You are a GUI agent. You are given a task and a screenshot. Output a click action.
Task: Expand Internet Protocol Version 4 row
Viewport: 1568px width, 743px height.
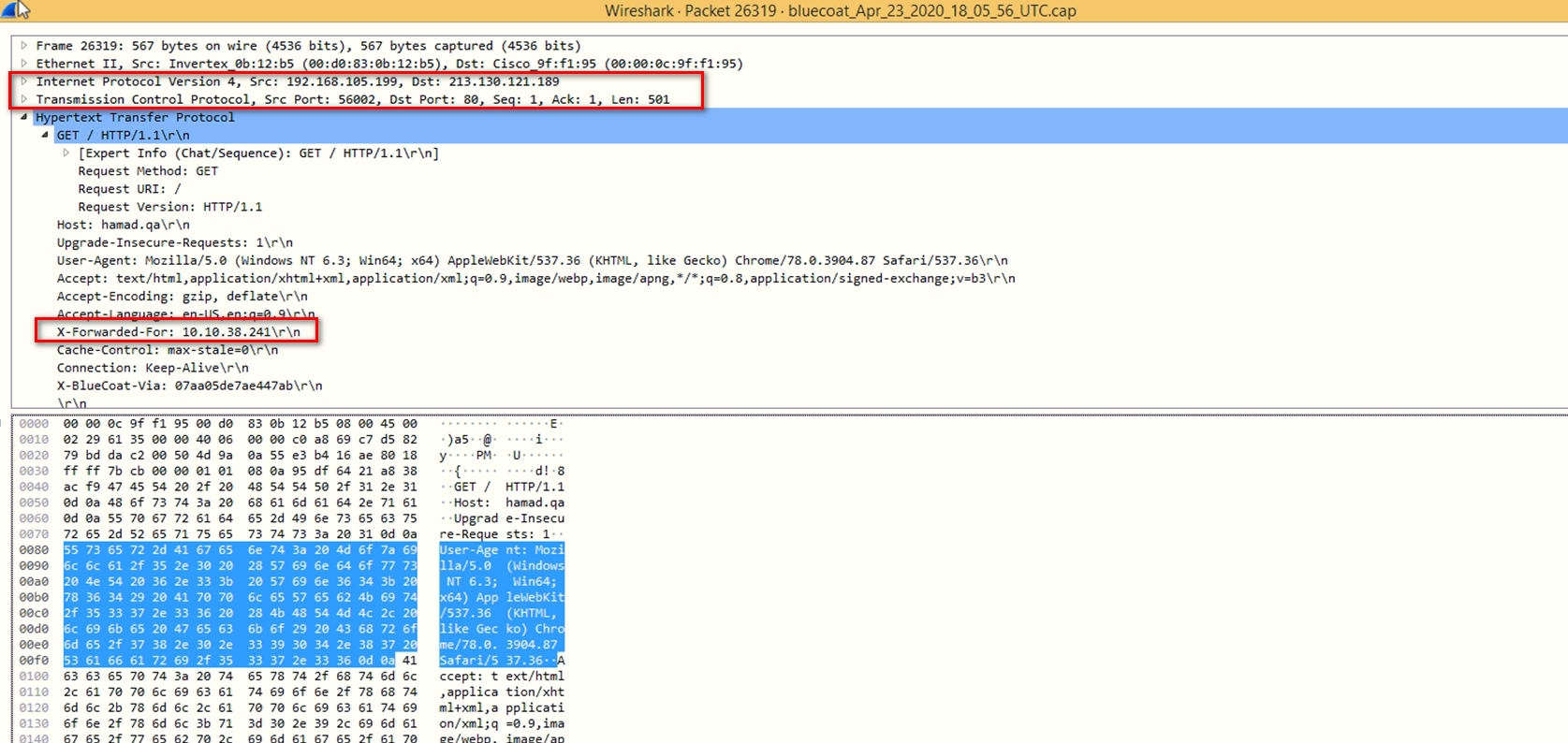coord(24,80)
